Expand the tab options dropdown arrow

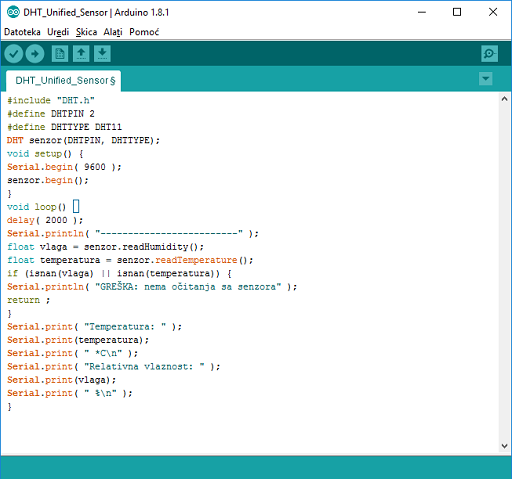[x=486, y=79]
